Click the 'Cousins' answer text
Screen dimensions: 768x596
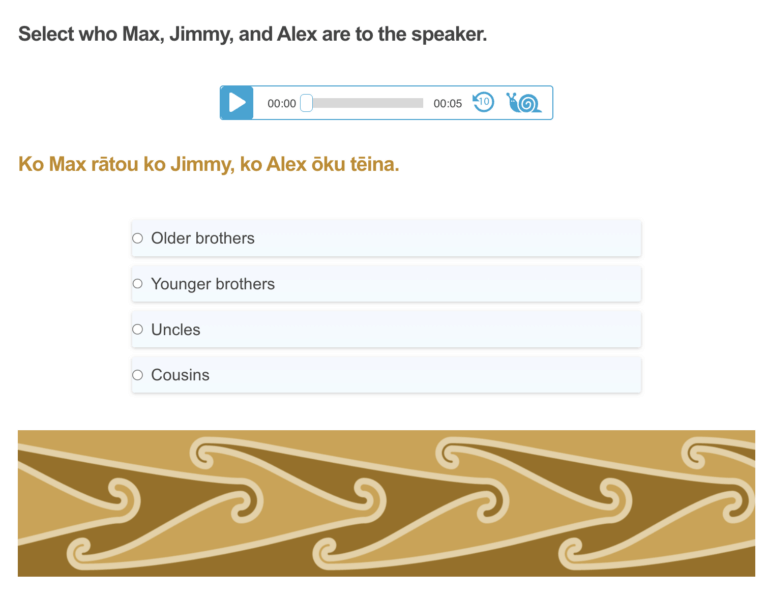[181, 375]
